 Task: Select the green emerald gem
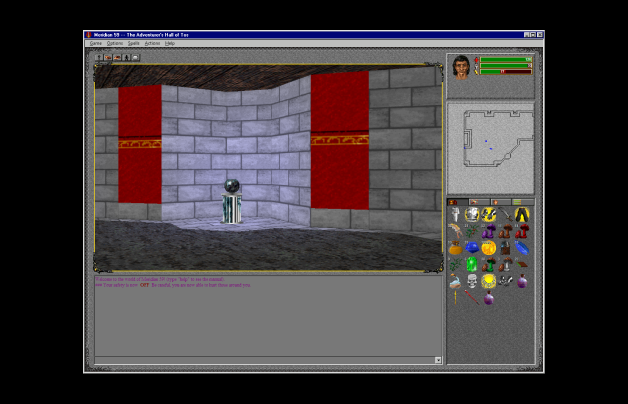click(472, 265)
